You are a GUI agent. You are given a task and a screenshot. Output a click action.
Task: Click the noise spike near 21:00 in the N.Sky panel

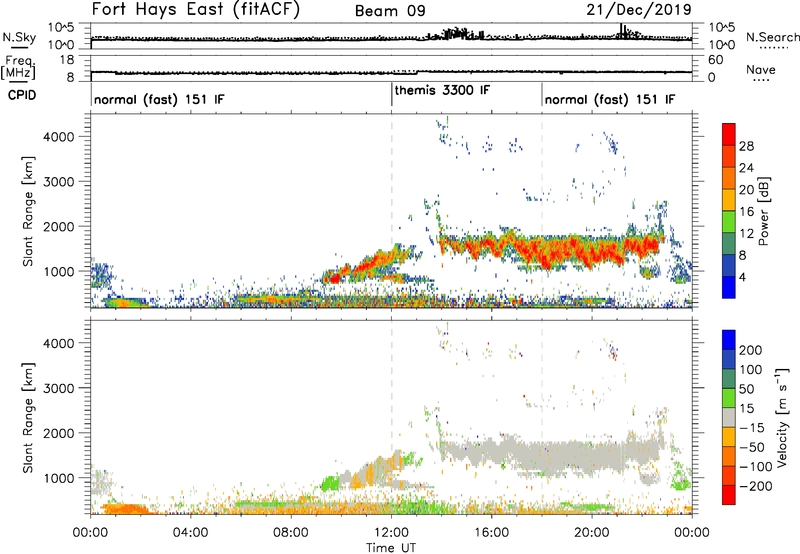coord(621,31)
